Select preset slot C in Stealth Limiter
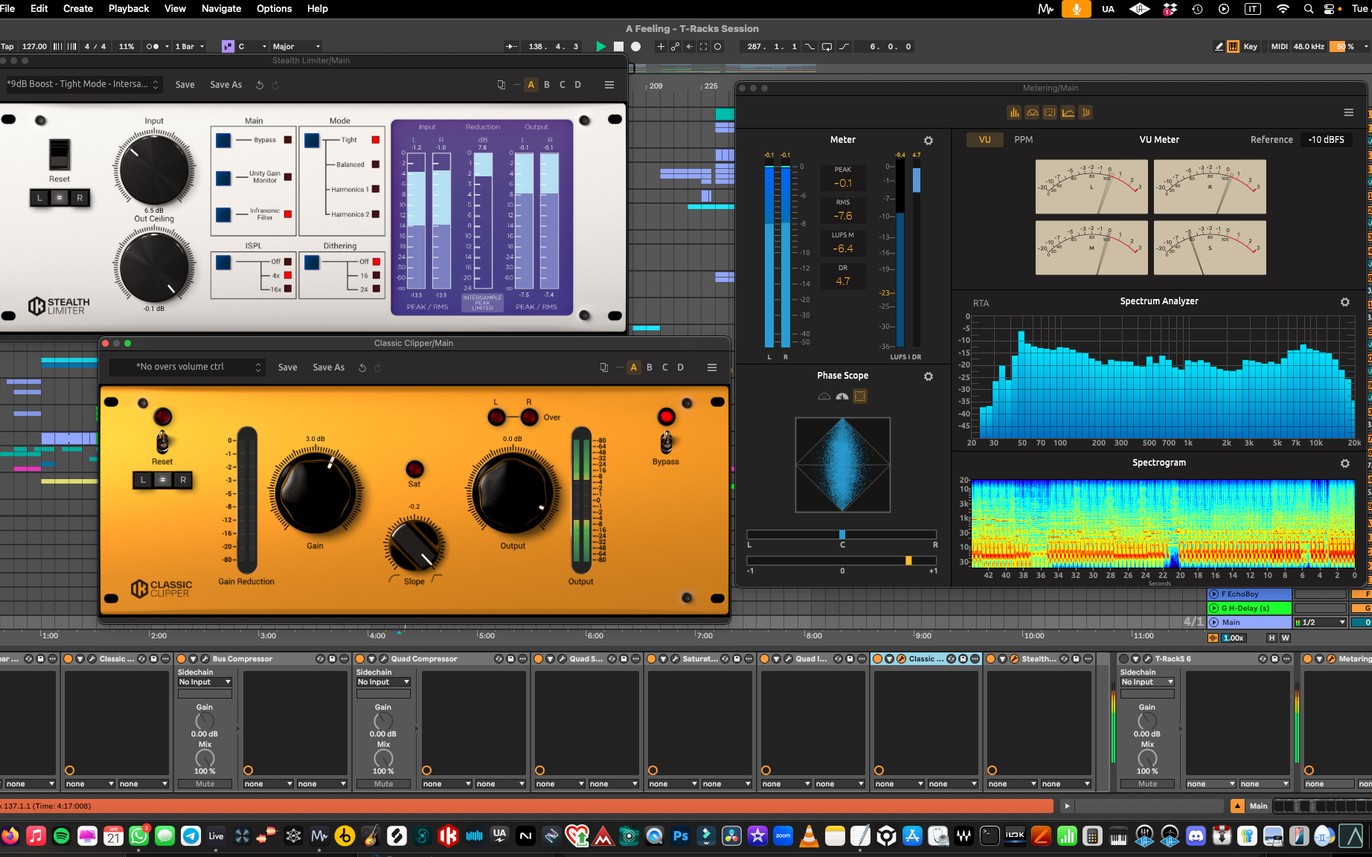Screen dimensions: 1372x857 (x=562, y=85)
